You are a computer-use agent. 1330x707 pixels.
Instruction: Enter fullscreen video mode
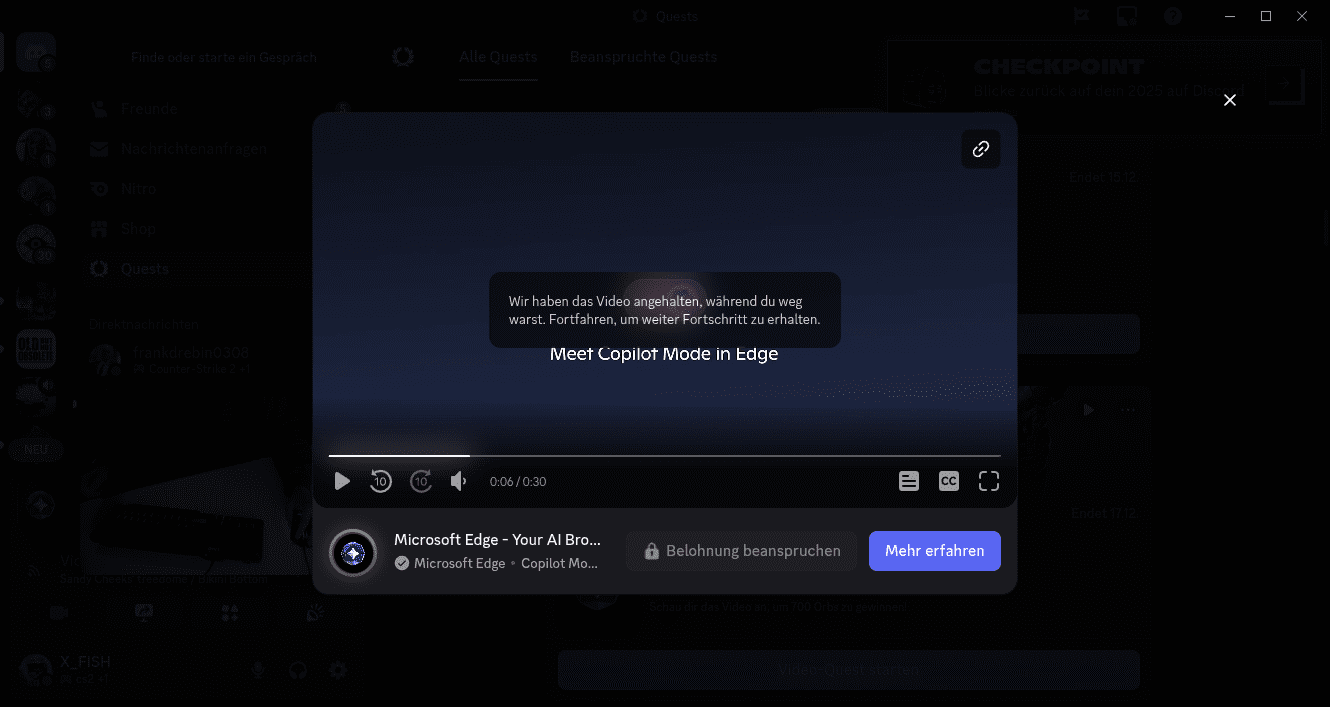click(x=989, y=481)
